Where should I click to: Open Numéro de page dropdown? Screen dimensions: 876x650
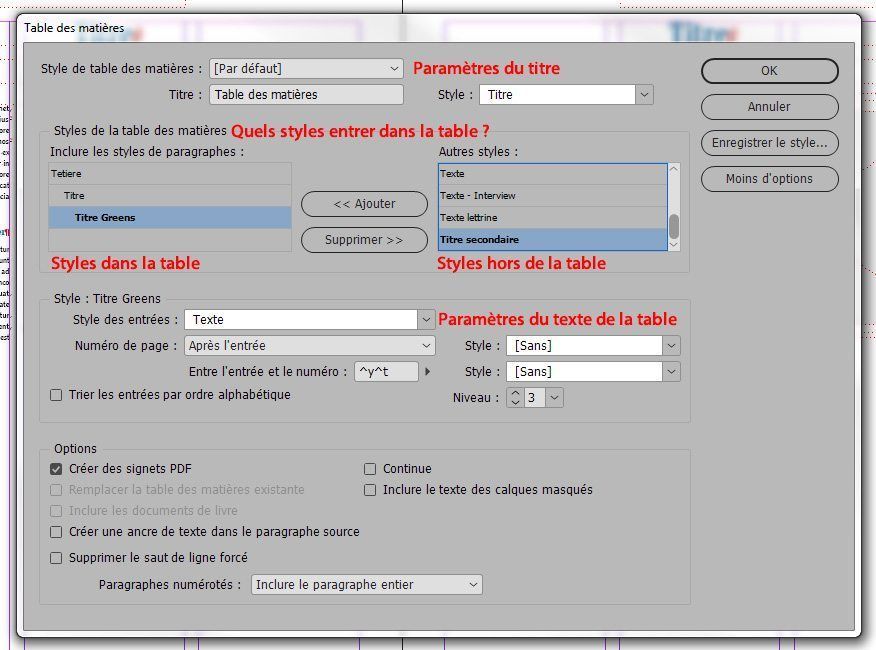tap(310, 345)
